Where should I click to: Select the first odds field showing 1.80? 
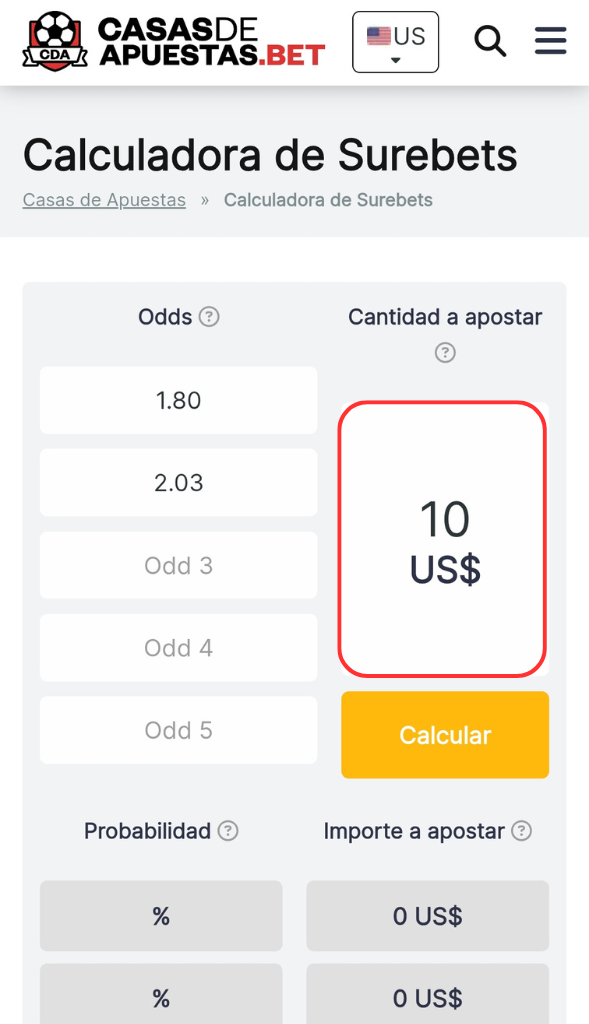point(178,400)
